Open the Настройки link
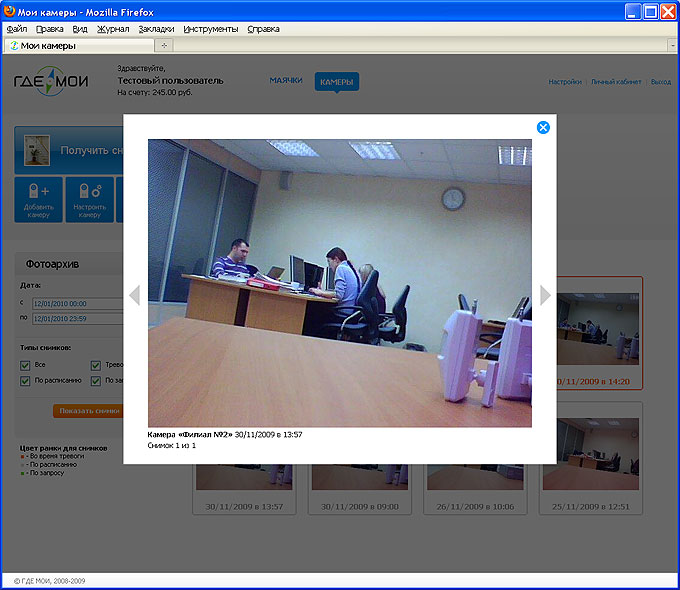The height and width of the screenshot is (590, 680). pyautogui.click(x=565, y=82)
